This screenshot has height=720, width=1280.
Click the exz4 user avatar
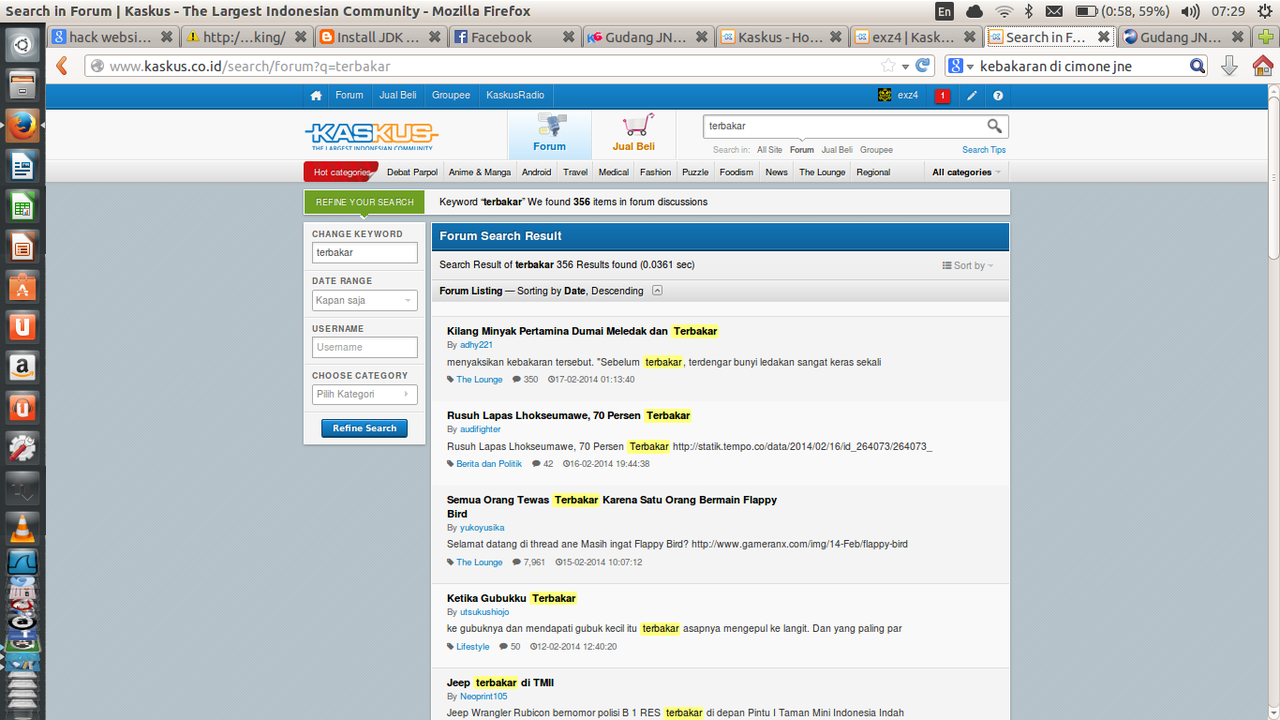885,95
